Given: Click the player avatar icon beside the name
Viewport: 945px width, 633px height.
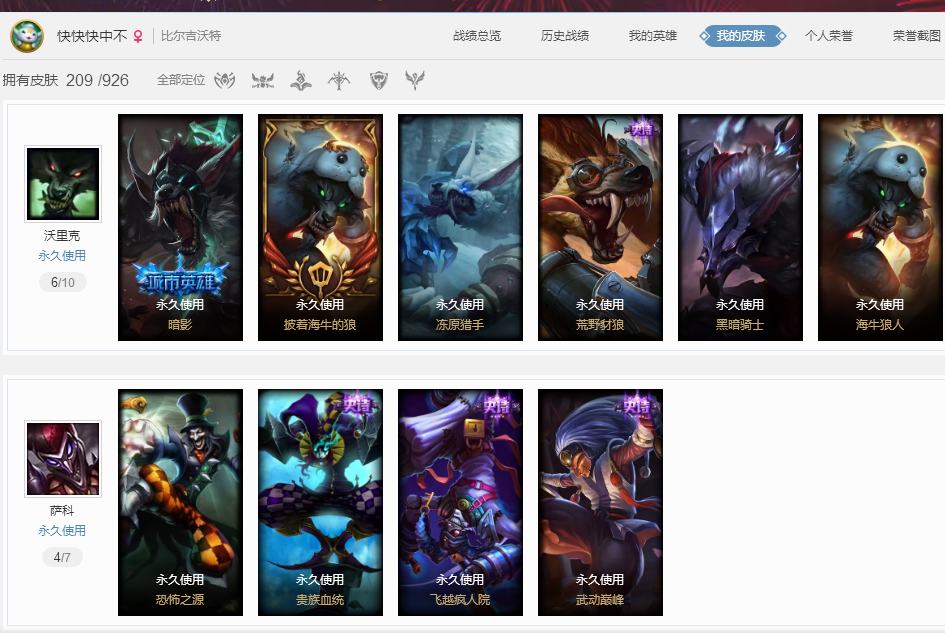Looking at the screenshot, I should (27, 36).
